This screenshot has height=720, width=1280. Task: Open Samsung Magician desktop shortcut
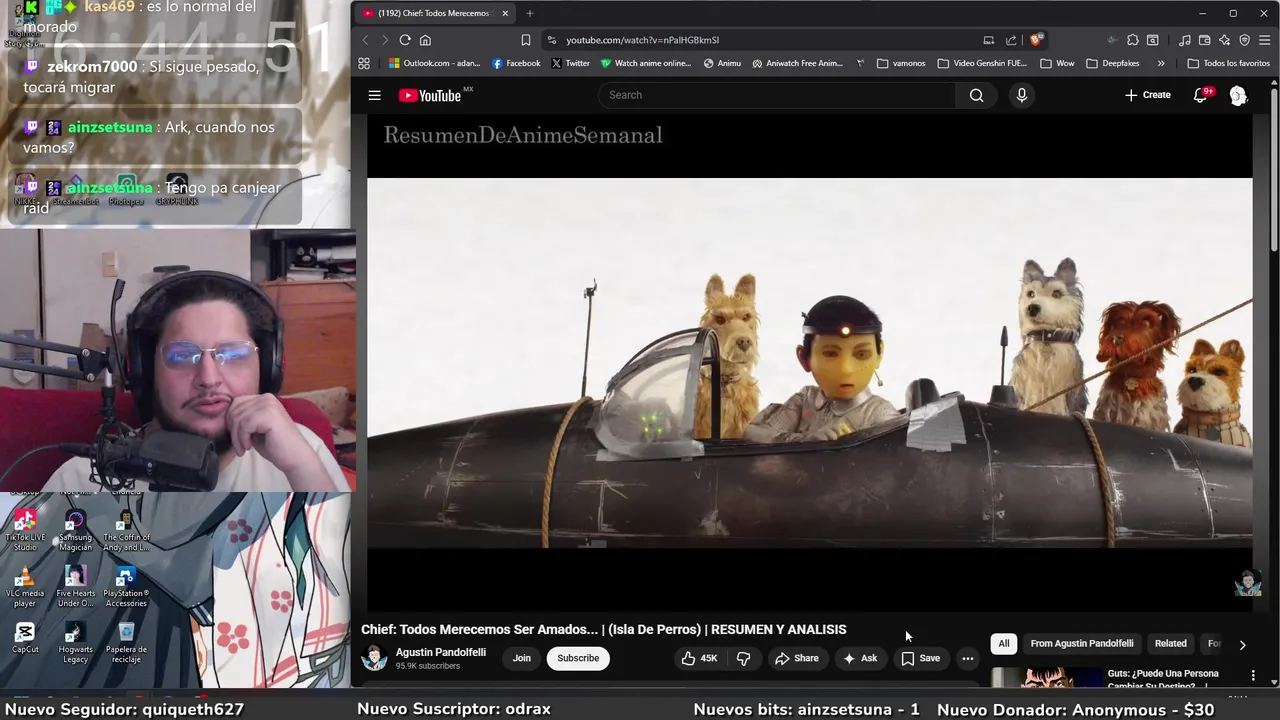click(x=75, y=531)
